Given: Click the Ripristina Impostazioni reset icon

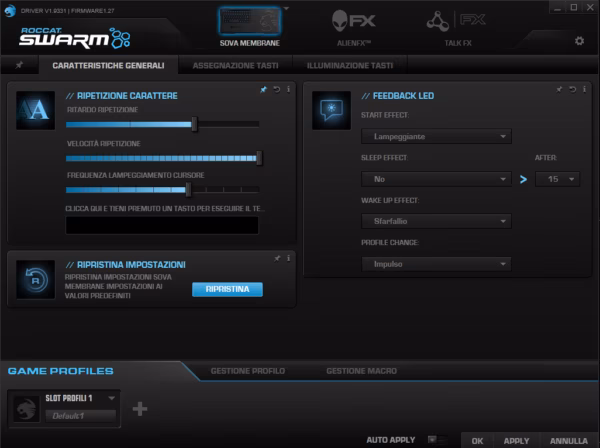Looking at the screenshot, I should coord(36,280).
